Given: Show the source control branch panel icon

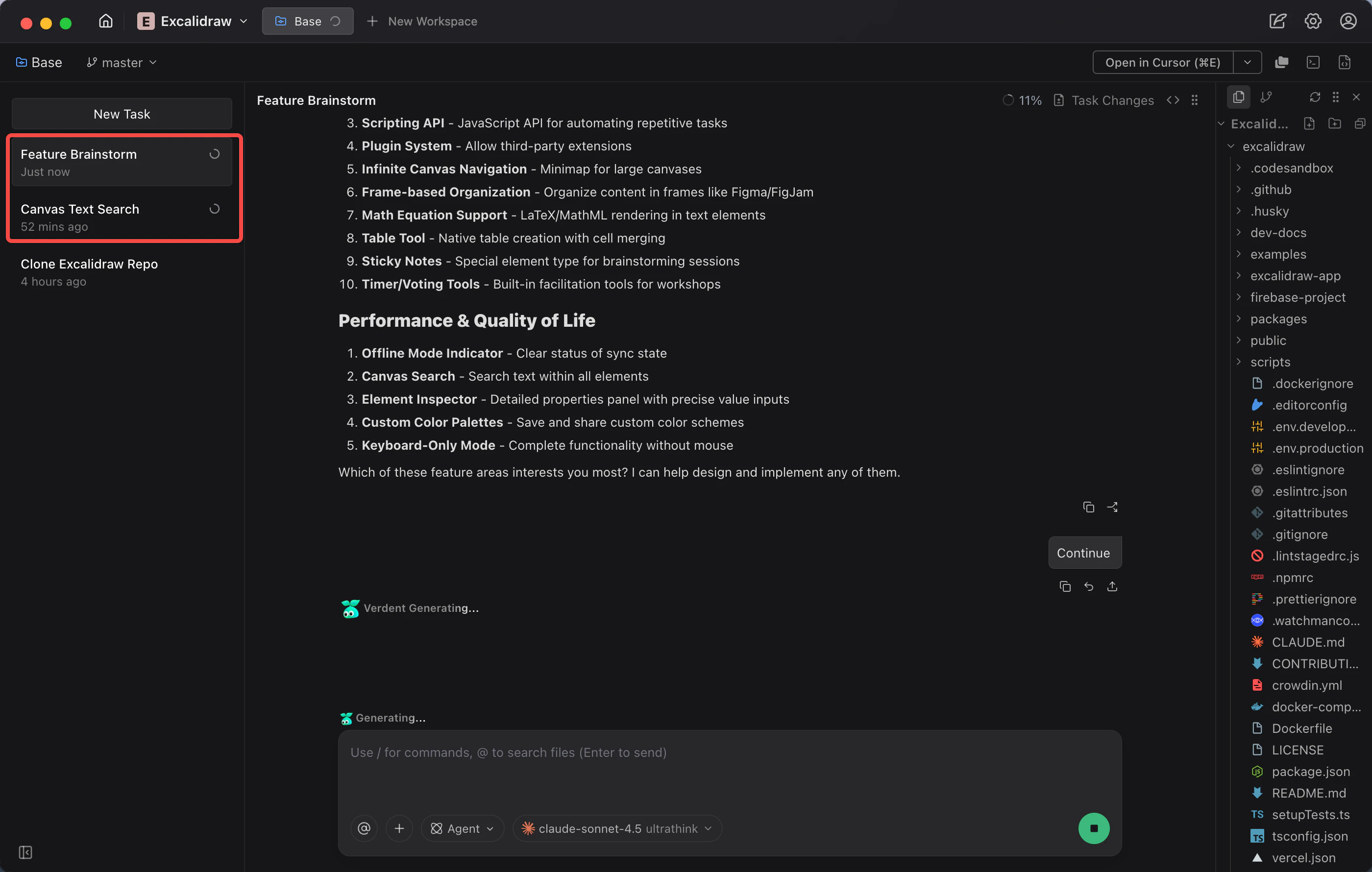Looking at the screenshot, I should [1266, 97].
